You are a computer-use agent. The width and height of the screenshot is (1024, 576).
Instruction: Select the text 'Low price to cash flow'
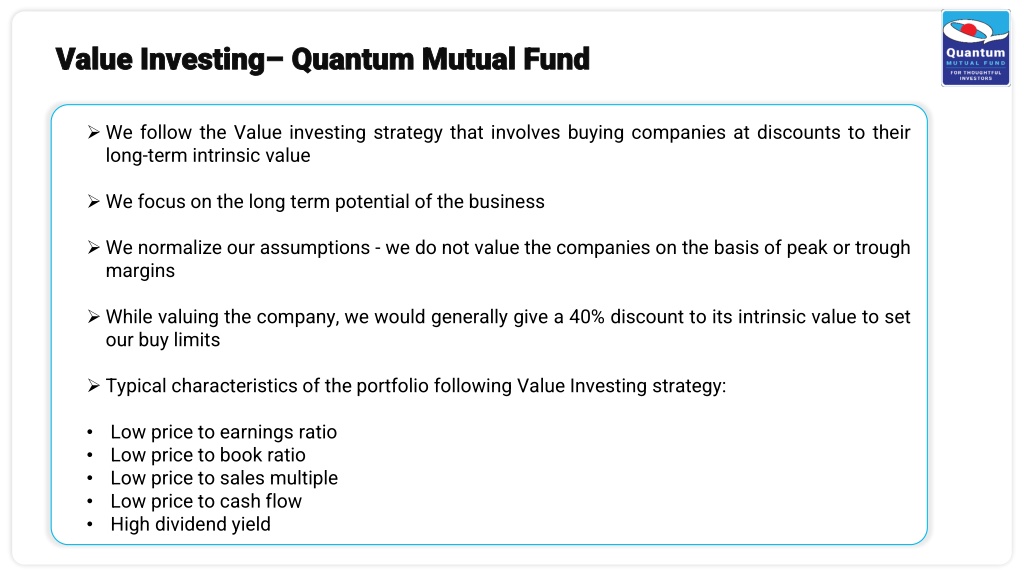206,501
